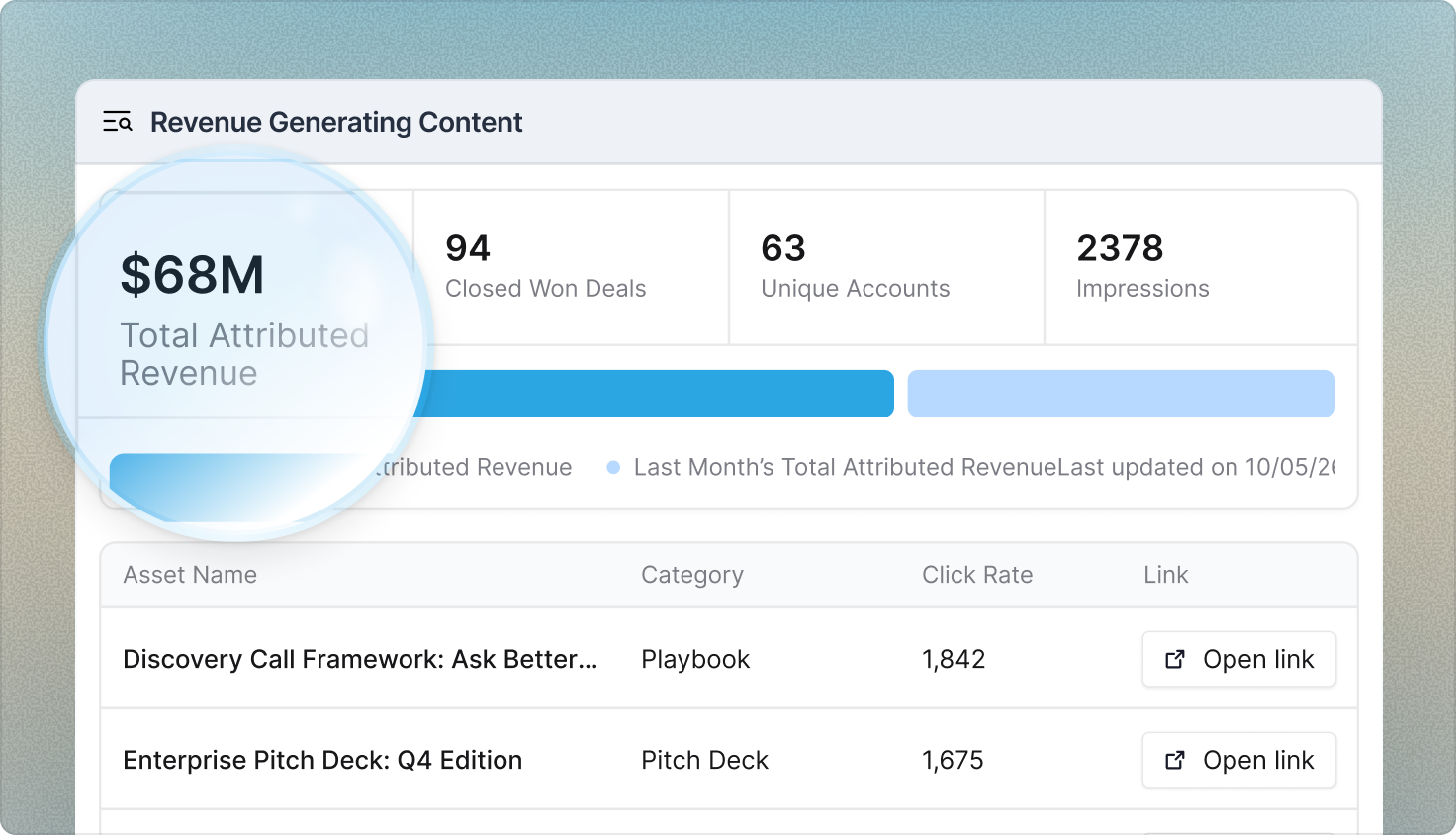Viewport: 1456px width, 835px height.
Task: Select the Revenue Generating Content heading
Action: pos(336,122)
